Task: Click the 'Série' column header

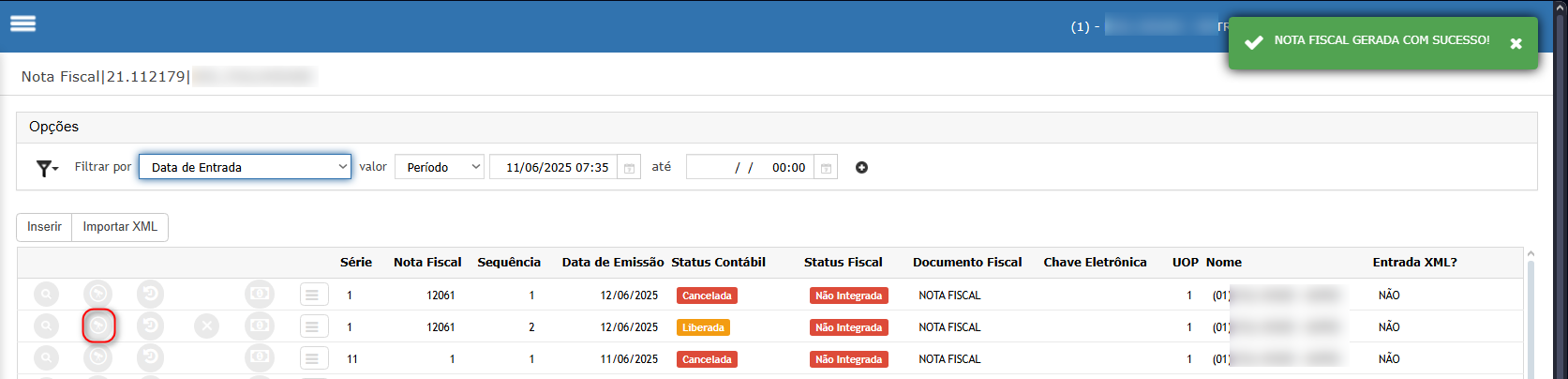Action: [x=356, y=263]
